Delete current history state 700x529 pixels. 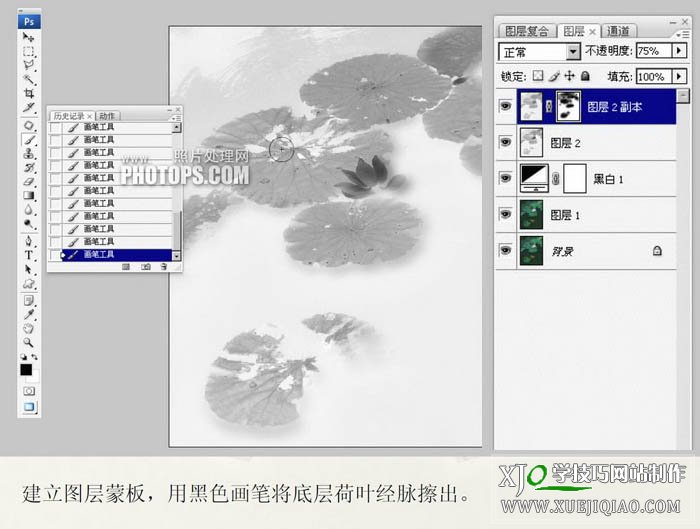coord(164,267)
